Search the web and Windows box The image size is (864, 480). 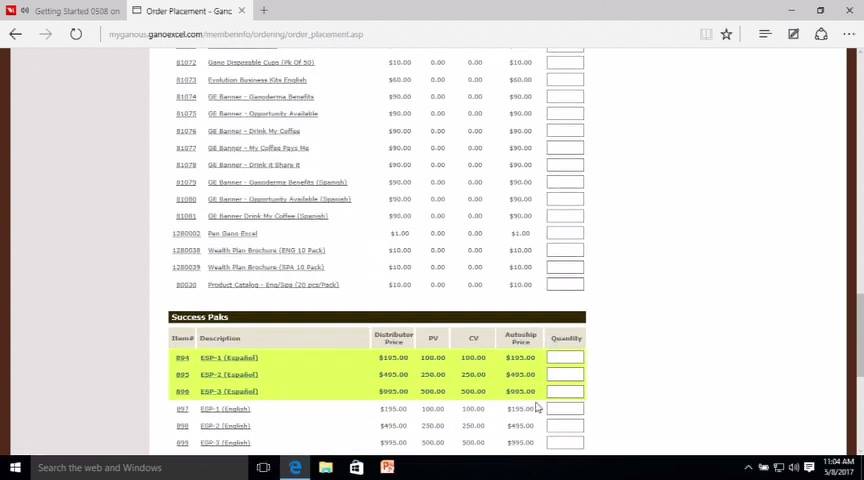[x=139, y=467]
